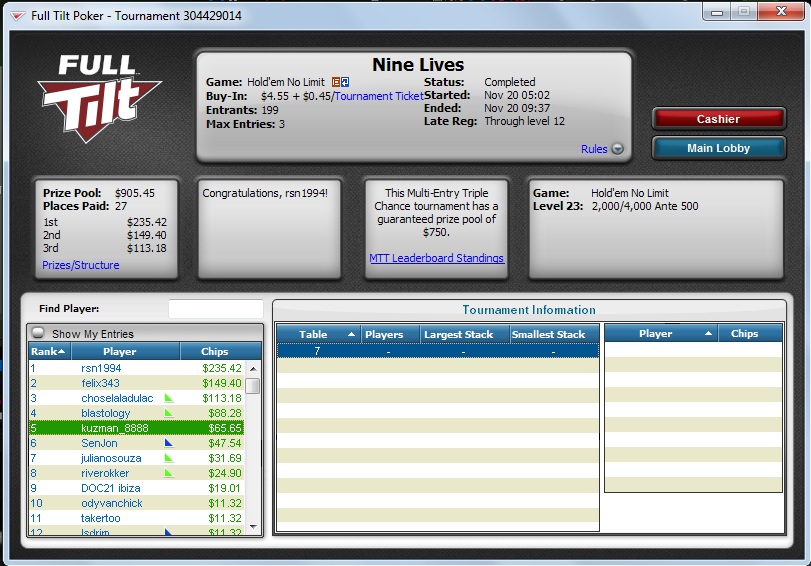
Task: Select player odyvanchick row
Action: point(137,503)
